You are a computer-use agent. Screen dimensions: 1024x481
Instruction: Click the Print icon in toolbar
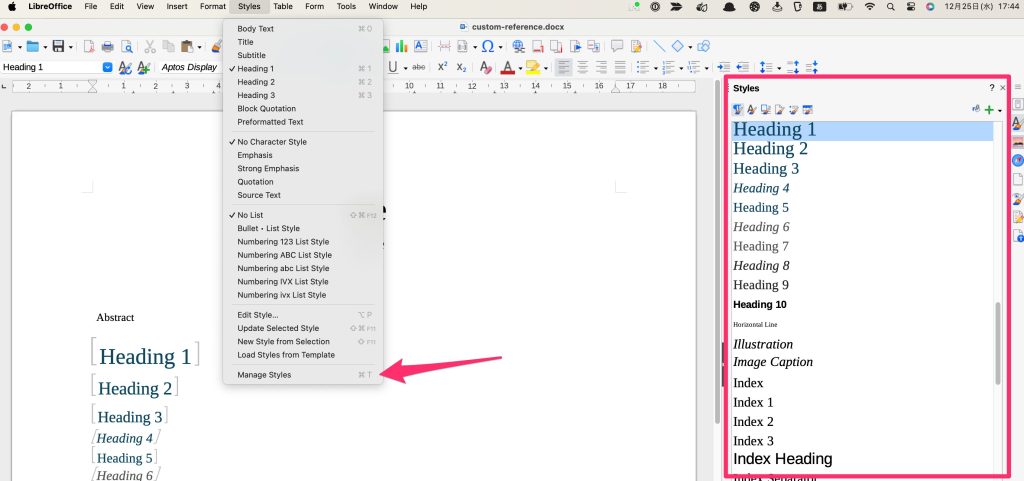coord(108,46)
